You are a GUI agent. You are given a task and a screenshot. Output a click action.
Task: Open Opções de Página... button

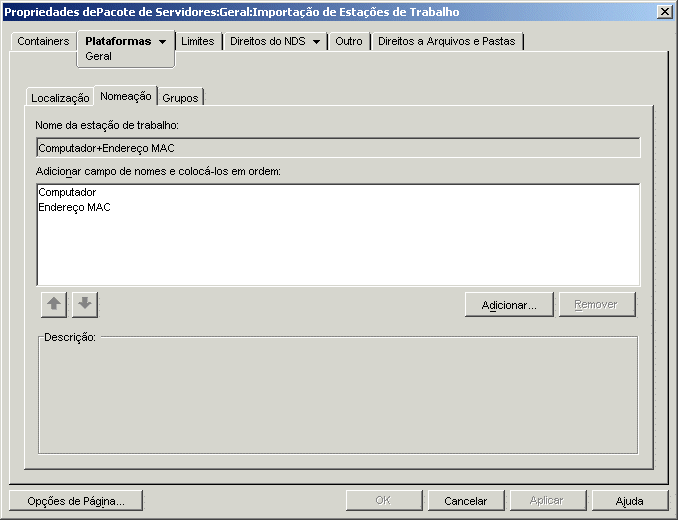click(76, 501)
